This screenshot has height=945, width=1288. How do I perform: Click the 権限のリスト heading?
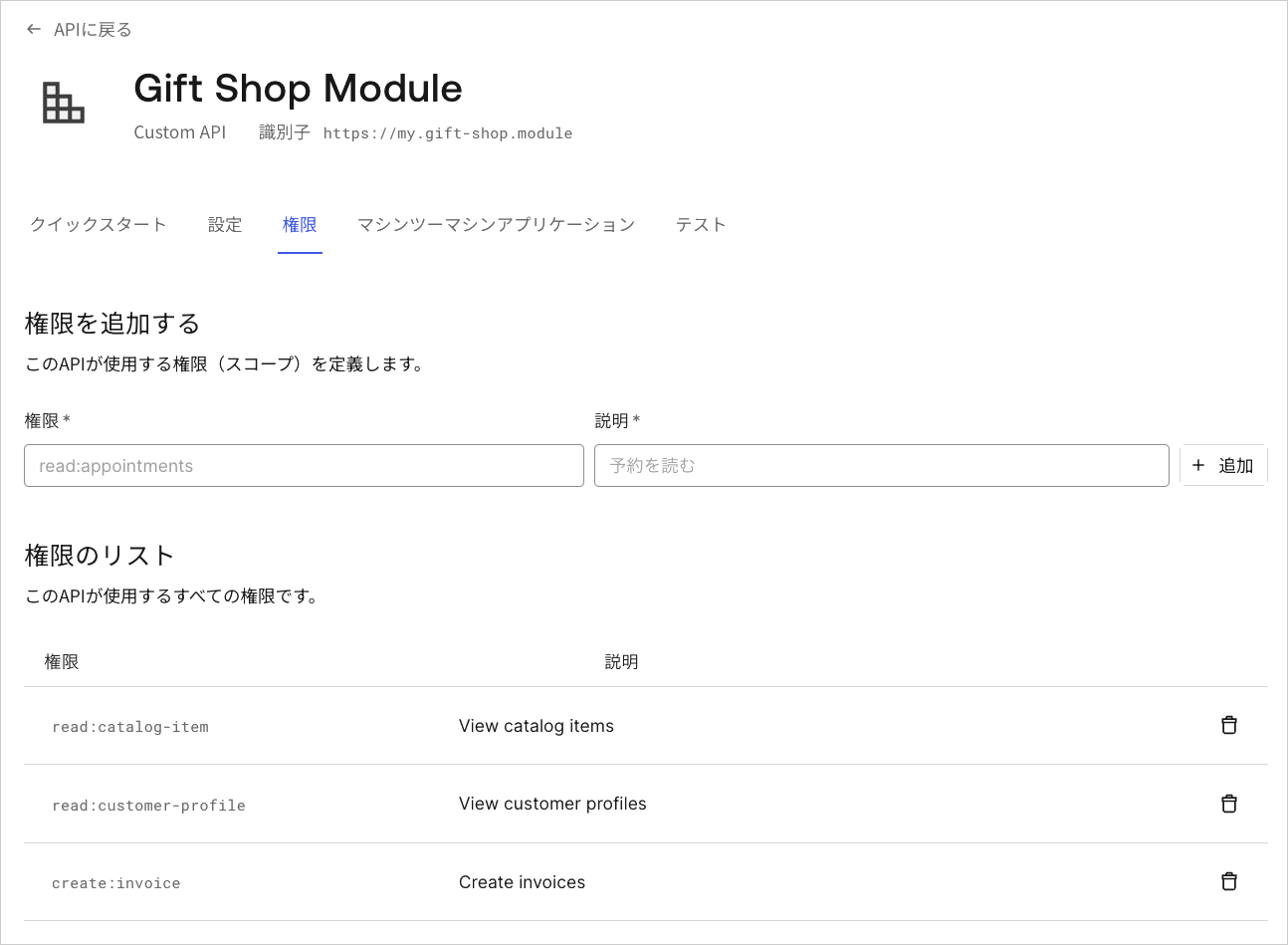coord(100,556)
